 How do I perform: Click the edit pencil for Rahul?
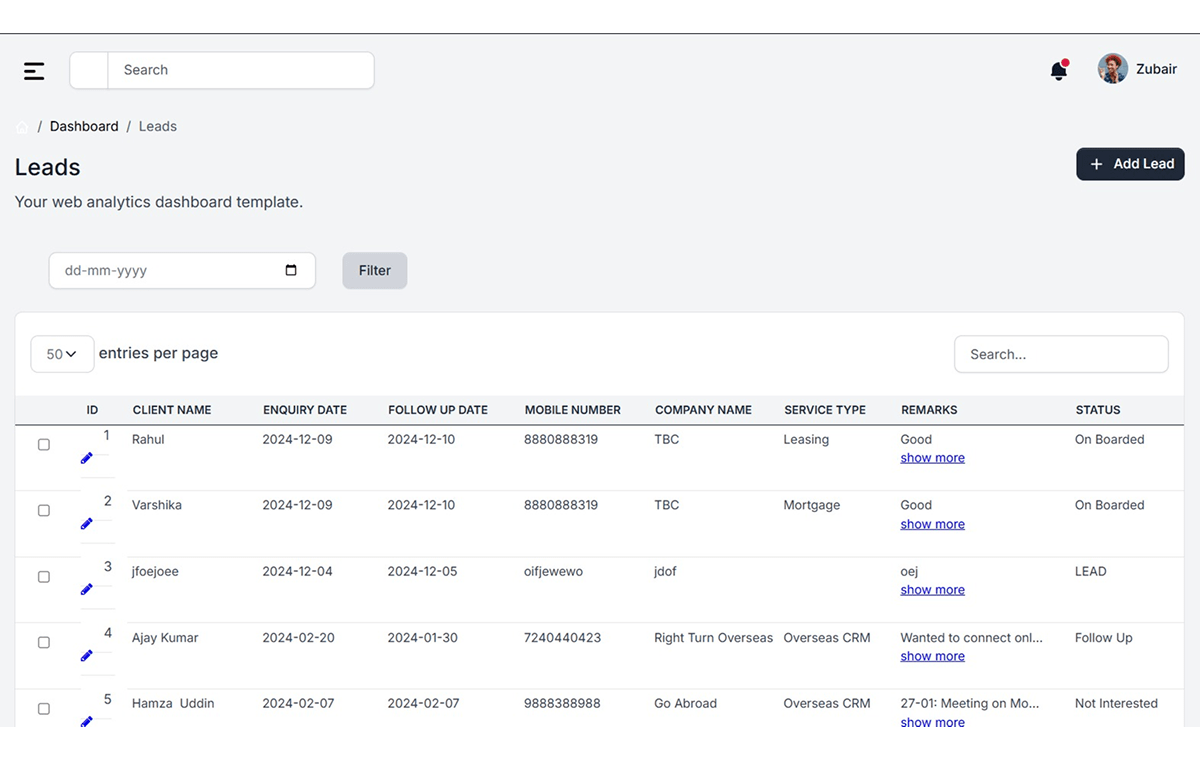(87, 458)
